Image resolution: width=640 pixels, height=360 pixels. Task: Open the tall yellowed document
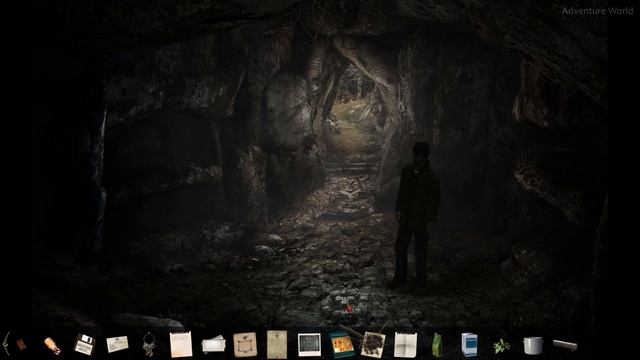point(277,345)
